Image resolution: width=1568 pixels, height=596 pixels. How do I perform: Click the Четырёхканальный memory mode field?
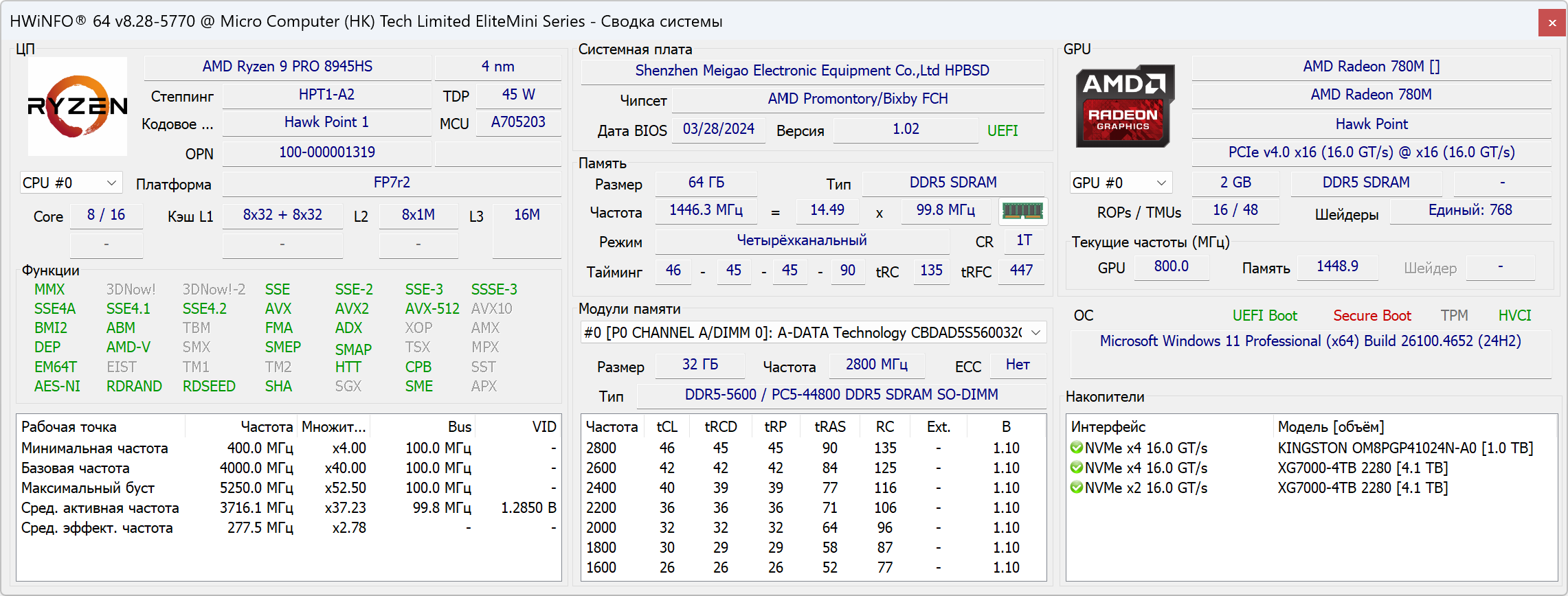(802, 240)
